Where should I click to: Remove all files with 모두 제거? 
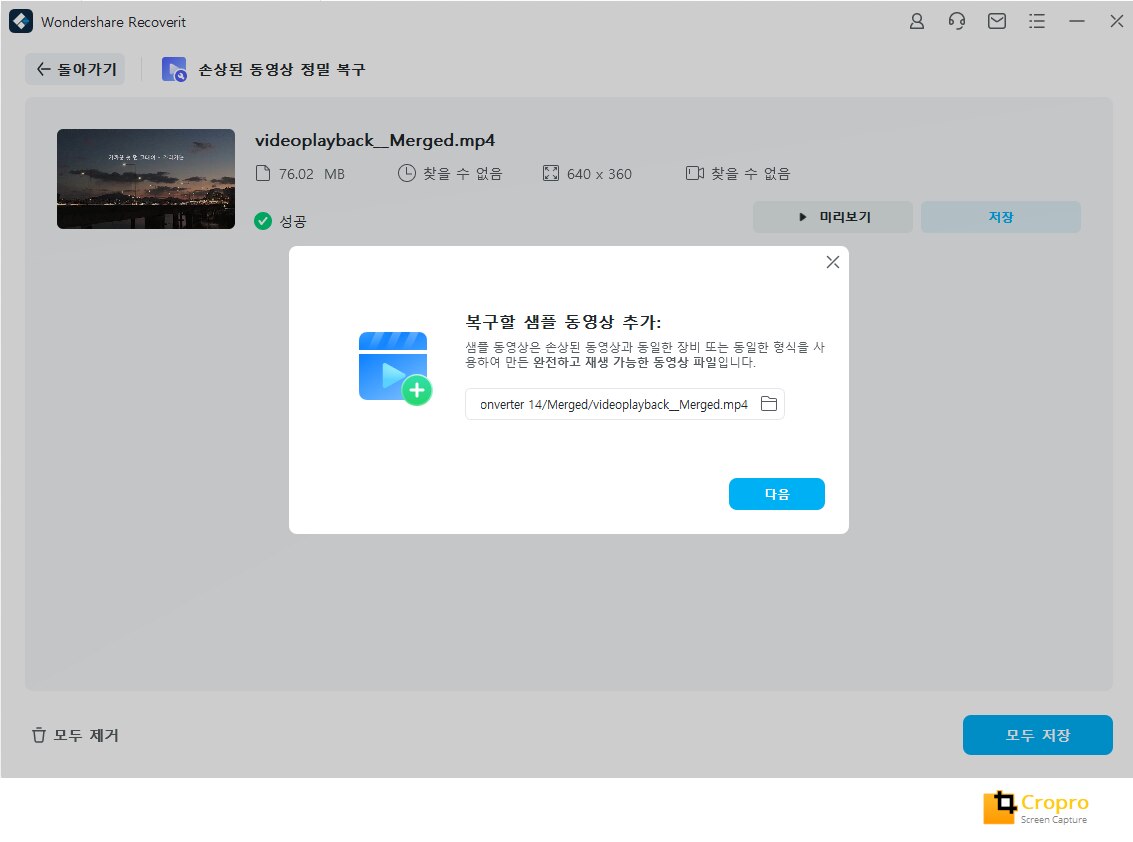(75, 735)
